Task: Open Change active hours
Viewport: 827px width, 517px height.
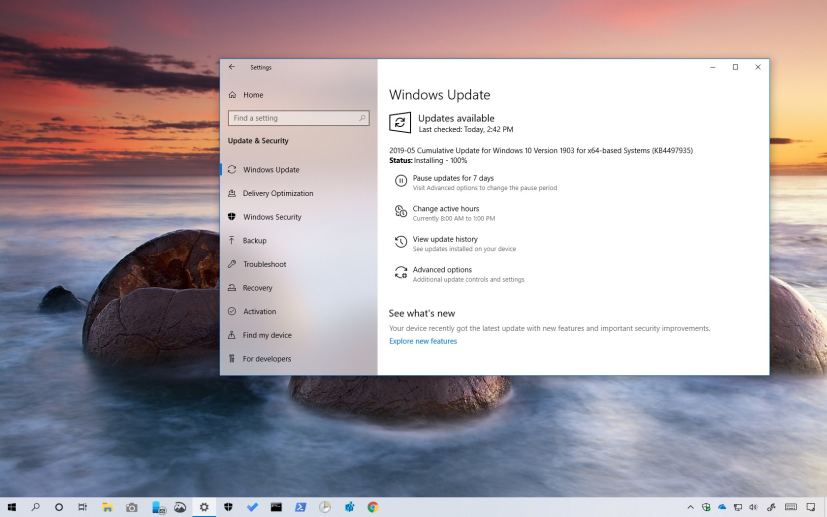Action: click(x=446, y=209)
